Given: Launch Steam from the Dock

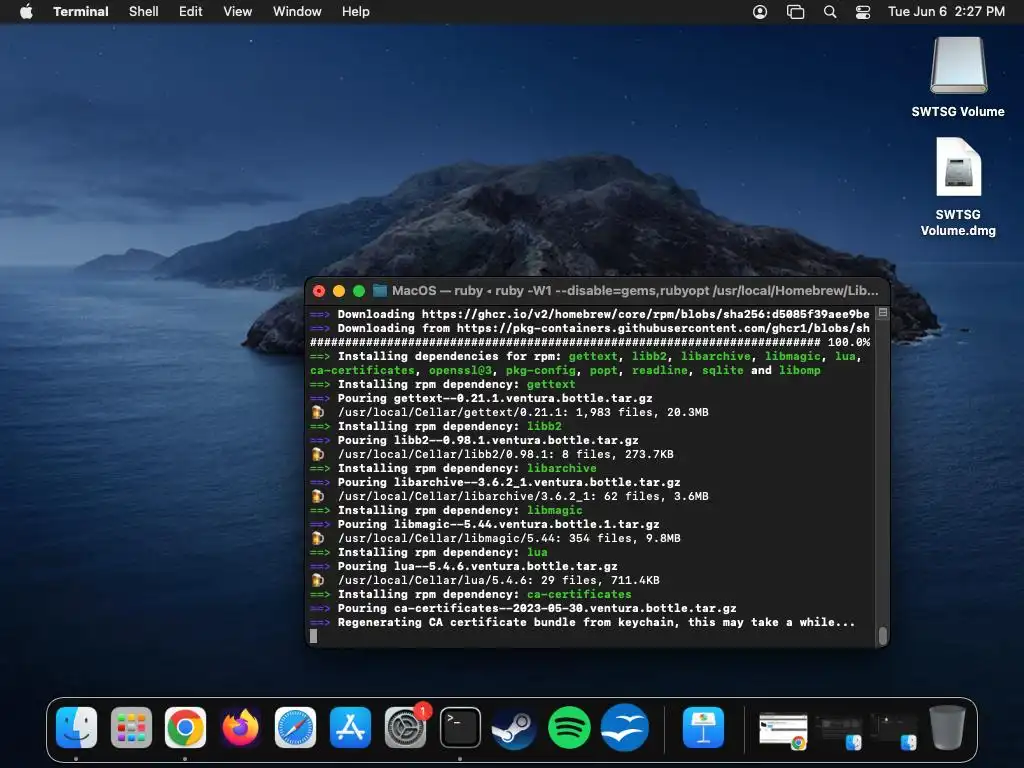Looking at the screenshot, I should 515,727.
